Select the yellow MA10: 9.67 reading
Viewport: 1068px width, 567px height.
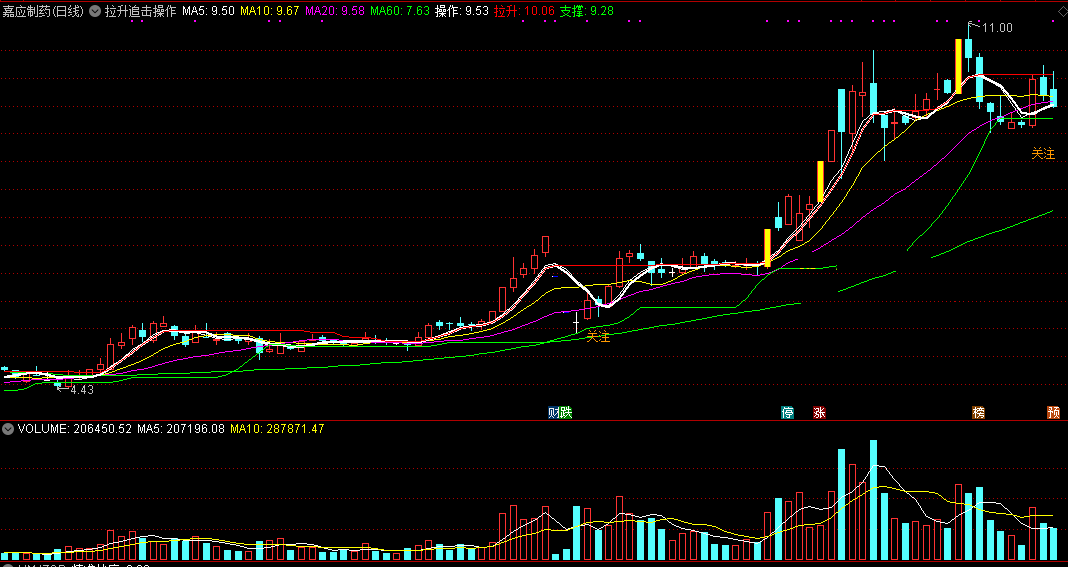[270, 12]
